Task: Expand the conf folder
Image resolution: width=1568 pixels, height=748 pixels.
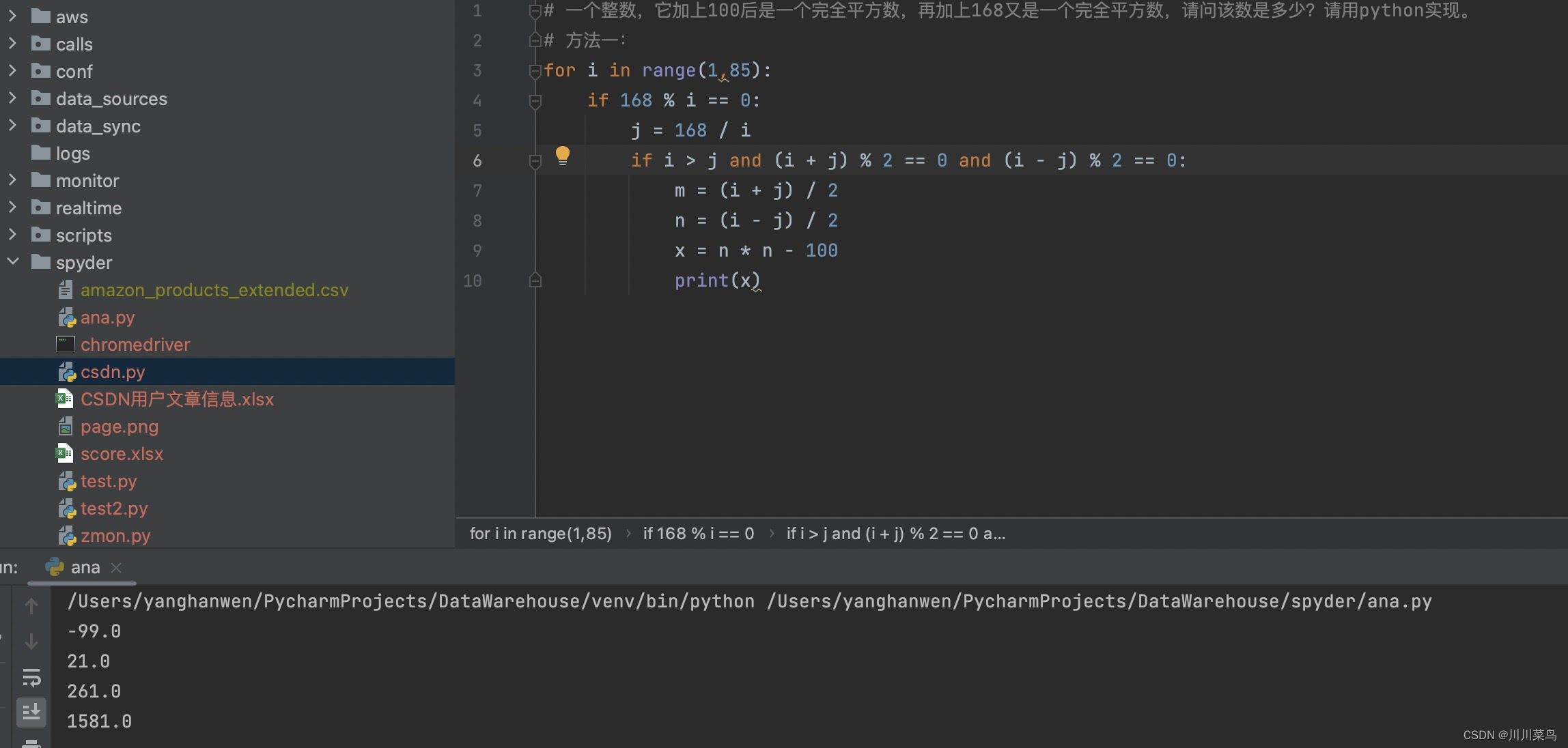Action: click(x=12, y=71)
